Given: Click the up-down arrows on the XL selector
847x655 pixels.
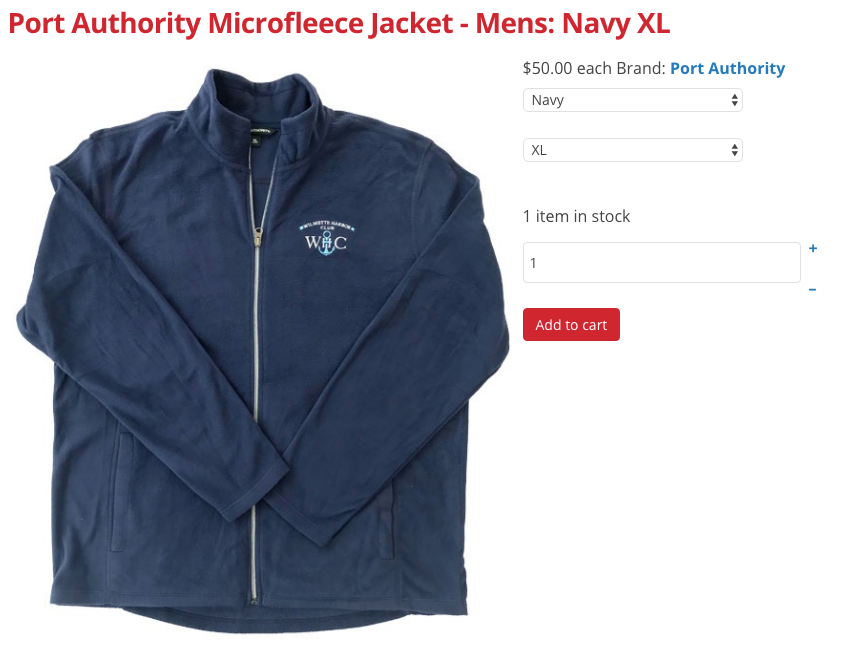Looking at the screenshot, I should pyautogui.click(x=734, y=150).
